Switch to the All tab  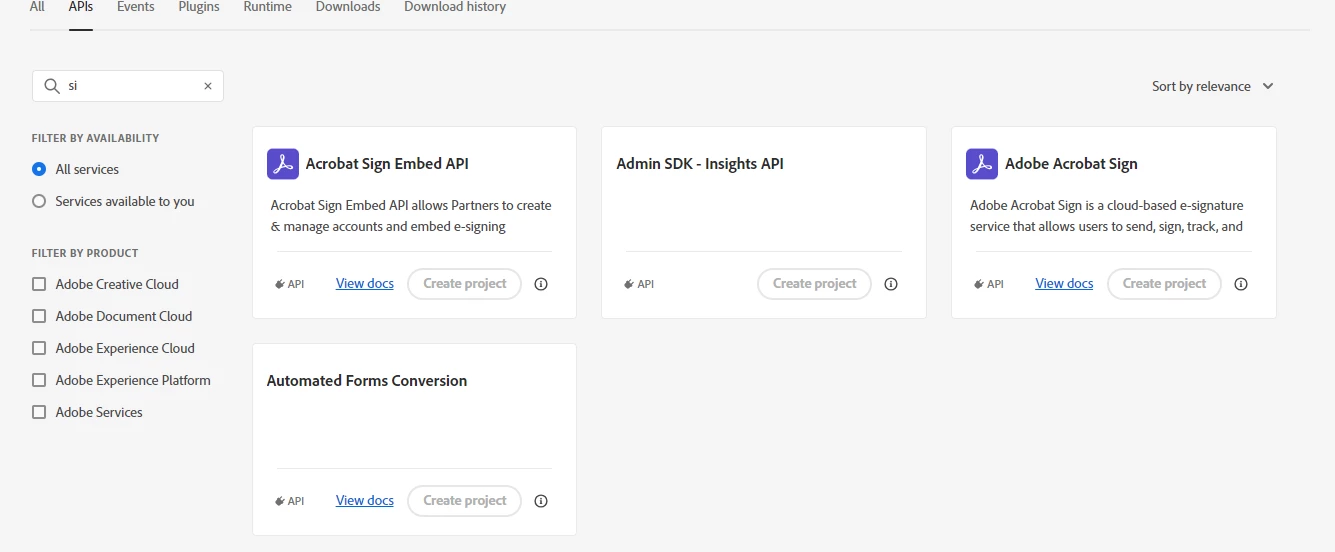point(37,7)
